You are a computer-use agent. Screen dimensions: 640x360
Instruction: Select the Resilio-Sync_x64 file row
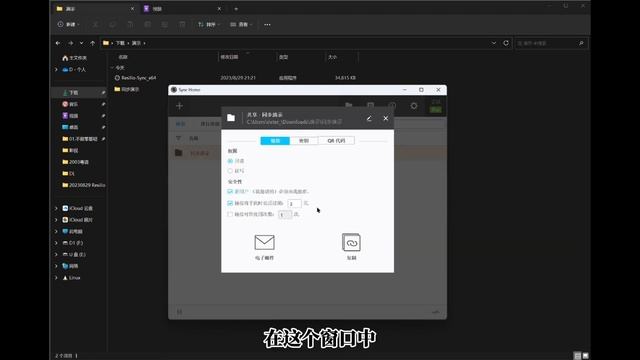point(236,78)
